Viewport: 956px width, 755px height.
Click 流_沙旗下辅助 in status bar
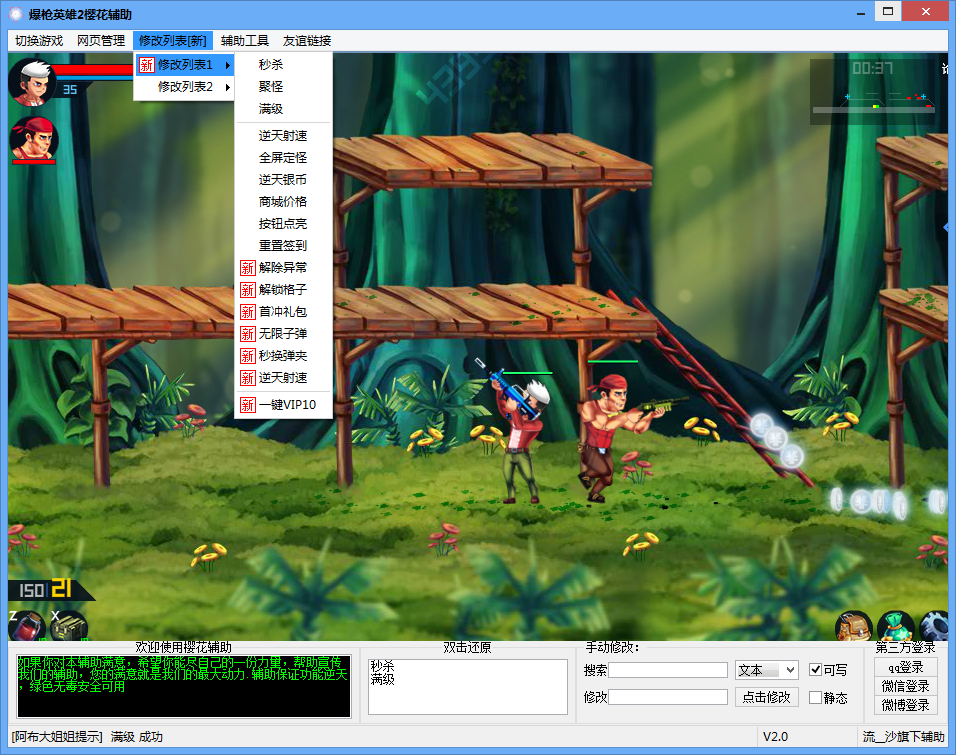[903, 737]
